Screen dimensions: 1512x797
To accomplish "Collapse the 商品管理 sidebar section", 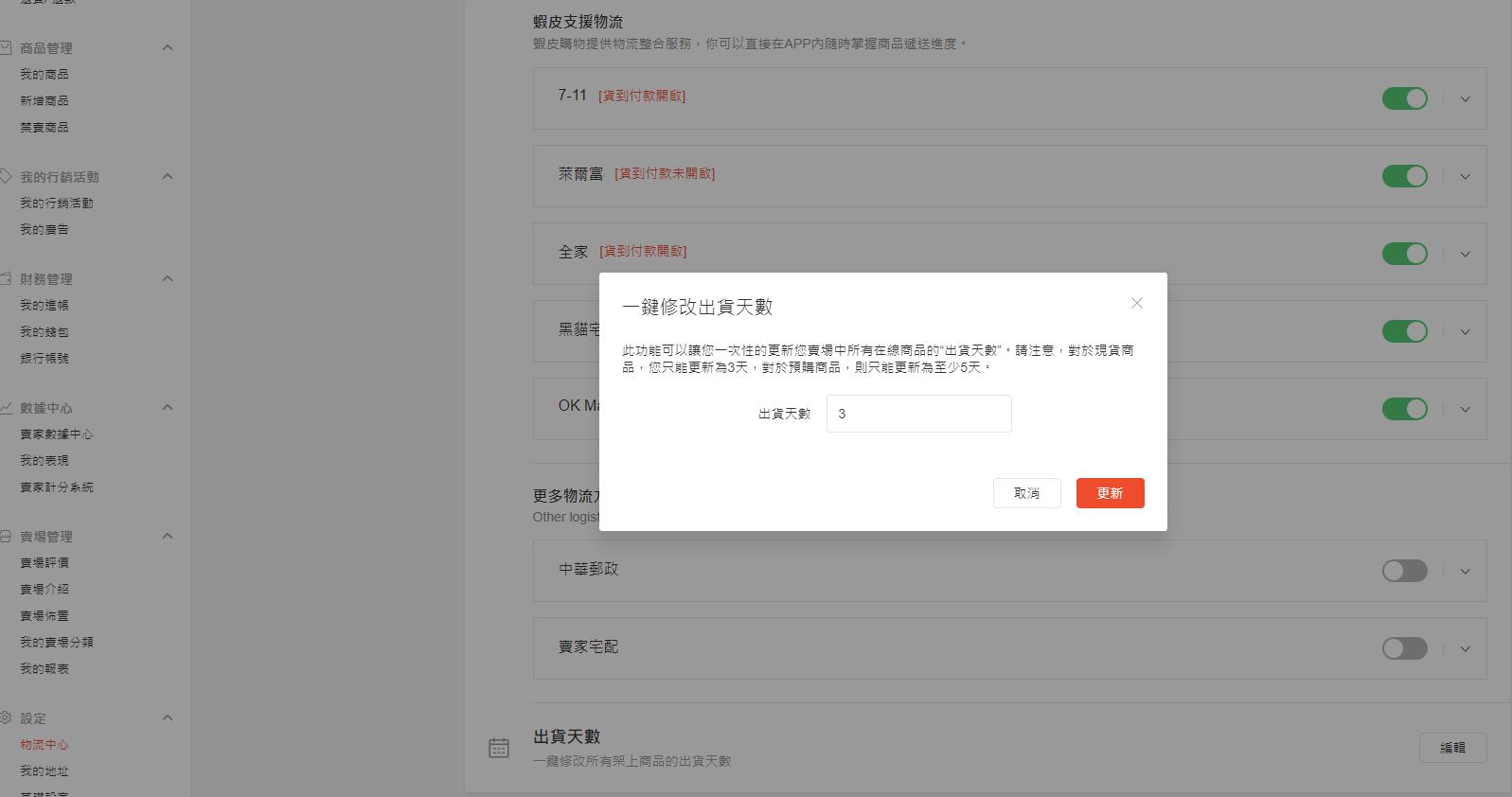I will pyautogui.click(x=168, y=47).
